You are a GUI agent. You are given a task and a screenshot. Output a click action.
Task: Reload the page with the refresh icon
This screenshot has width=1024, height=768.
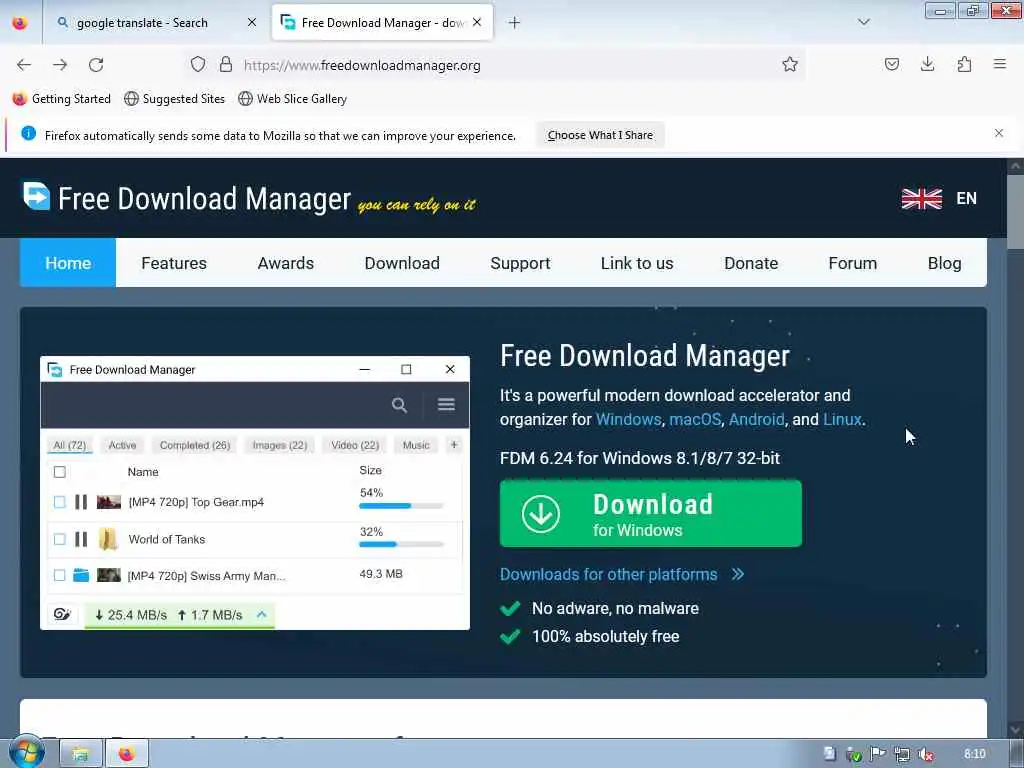[x=96, y=65]
